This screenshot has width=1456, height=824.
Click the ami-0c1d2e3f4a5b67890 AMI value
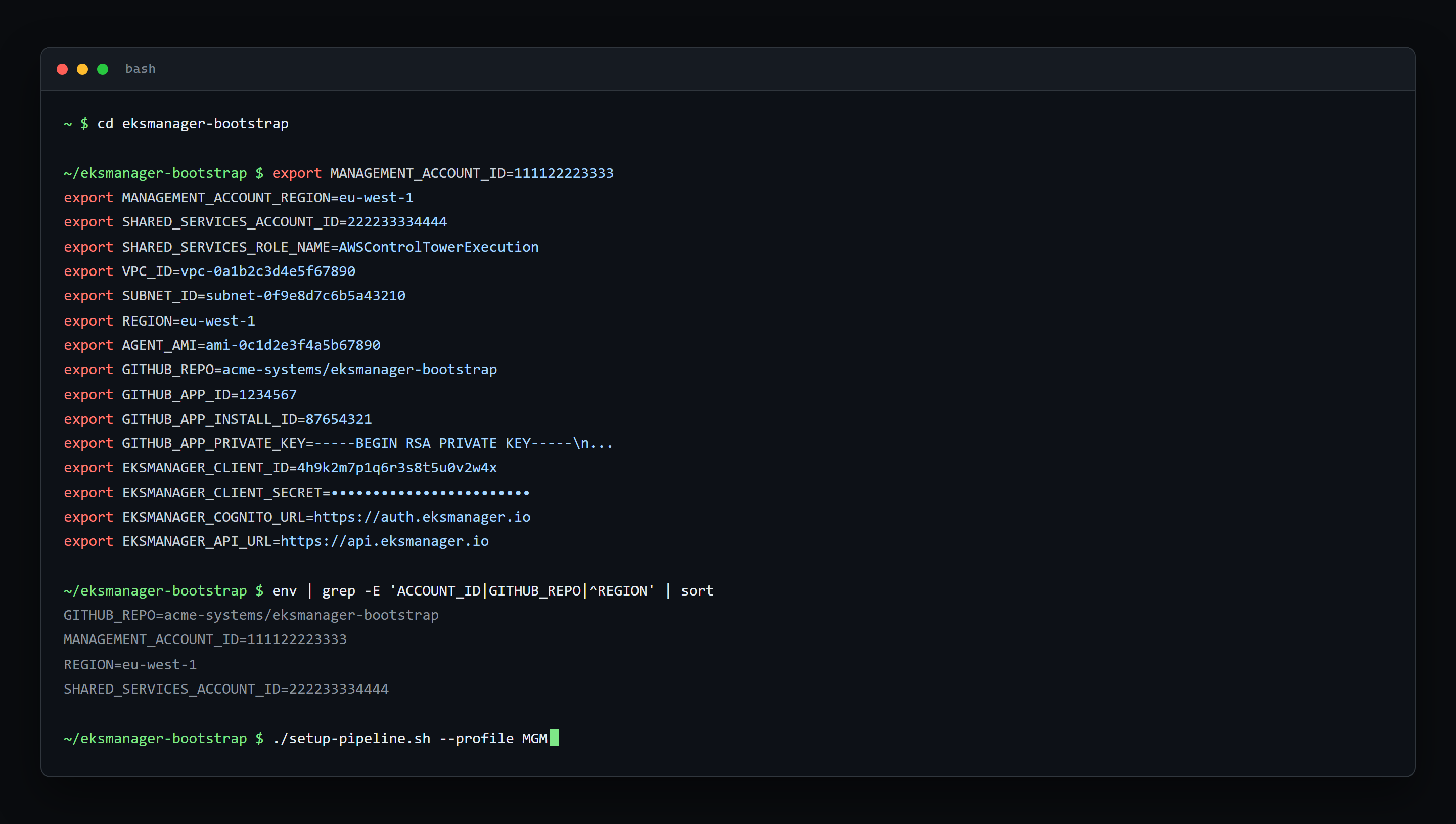point(293,345)
